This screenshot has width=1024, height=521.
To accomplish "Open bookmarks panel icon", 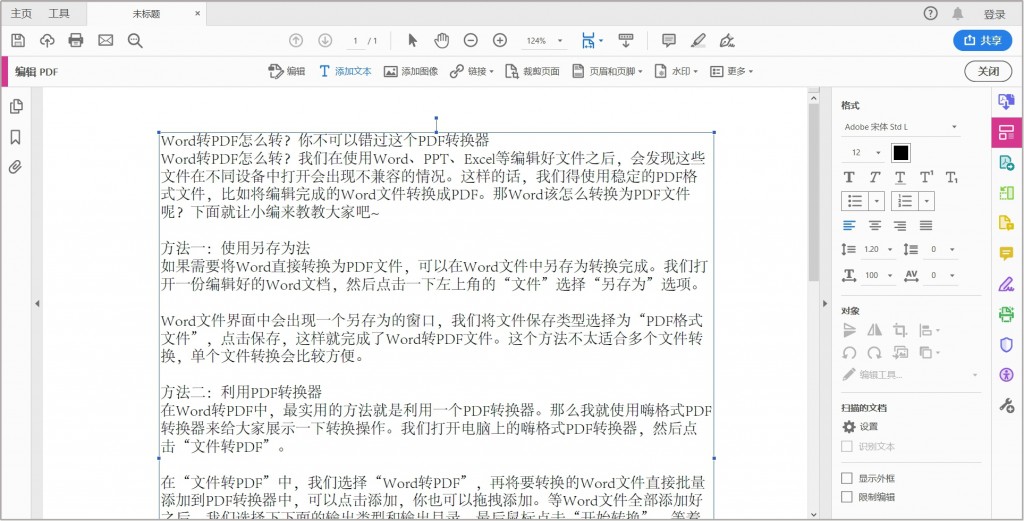I will [x=16, y=136].
